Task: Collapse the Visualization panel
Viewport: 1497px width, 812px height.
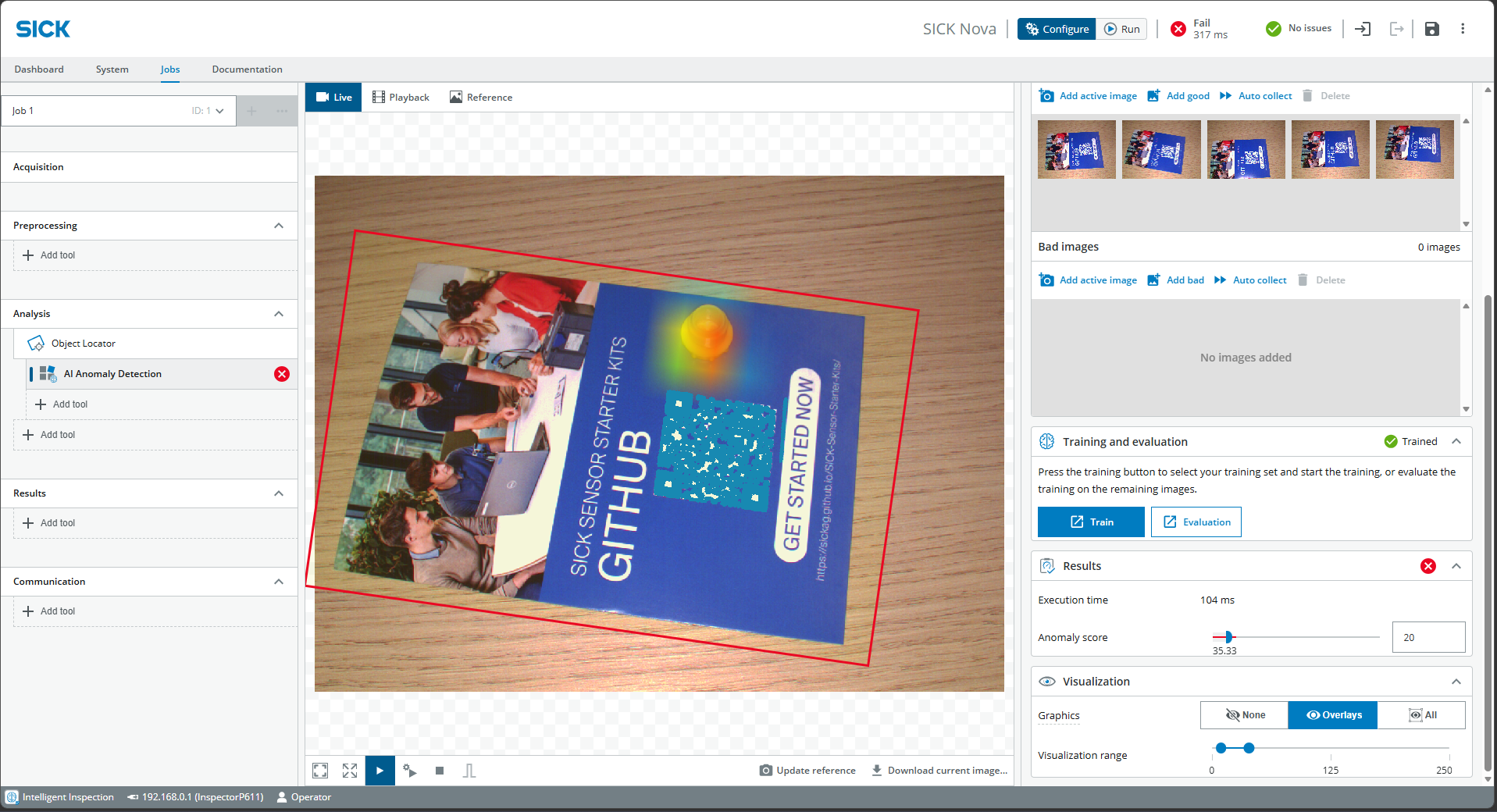Action: [1456, 682]
